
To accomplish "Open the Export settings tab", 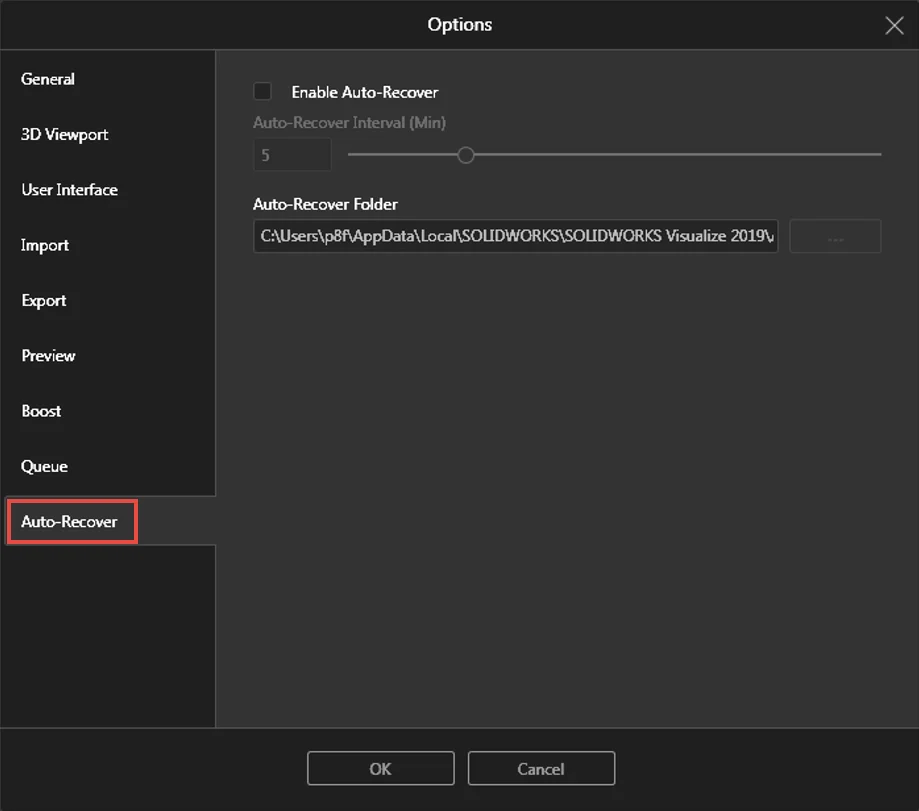I will tap(44, 300).
